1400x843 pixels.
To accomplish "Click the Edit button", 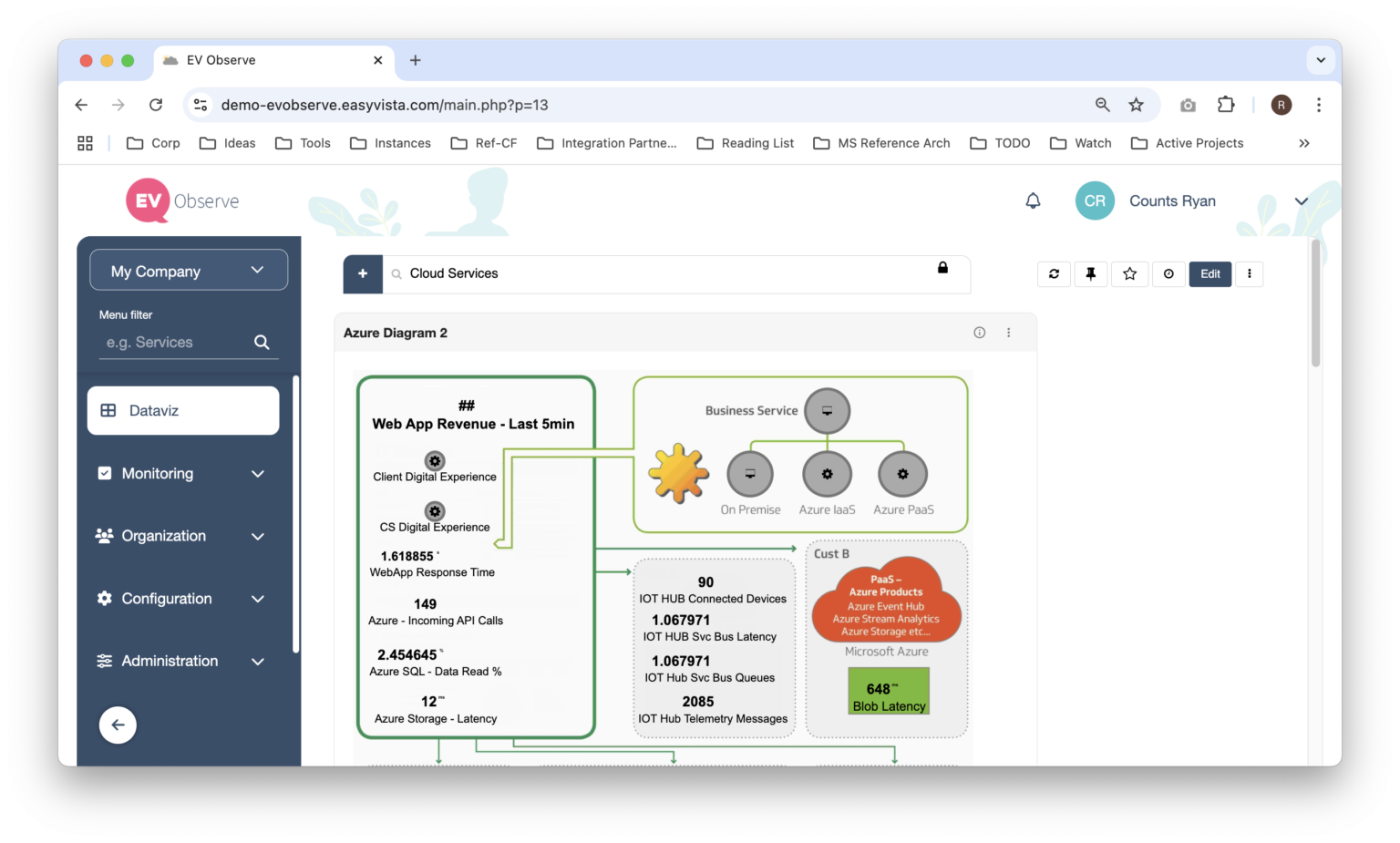I will point(1210,273).
